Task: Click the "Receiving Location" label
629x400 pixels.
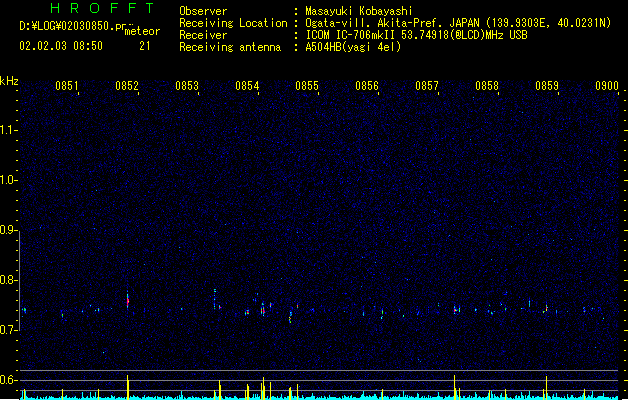Action: (233, 23)
